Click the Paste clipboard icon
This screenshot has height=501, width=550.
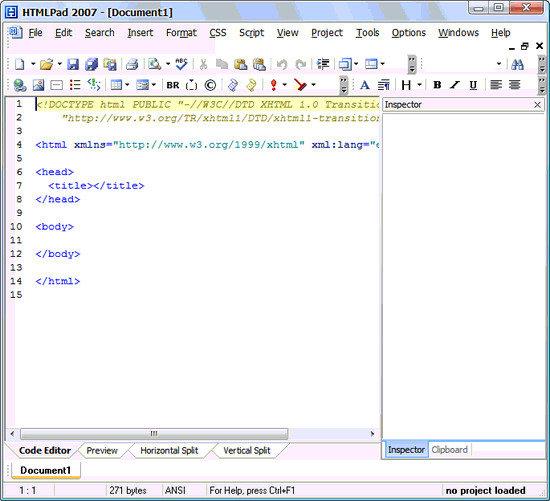(240, 64)
